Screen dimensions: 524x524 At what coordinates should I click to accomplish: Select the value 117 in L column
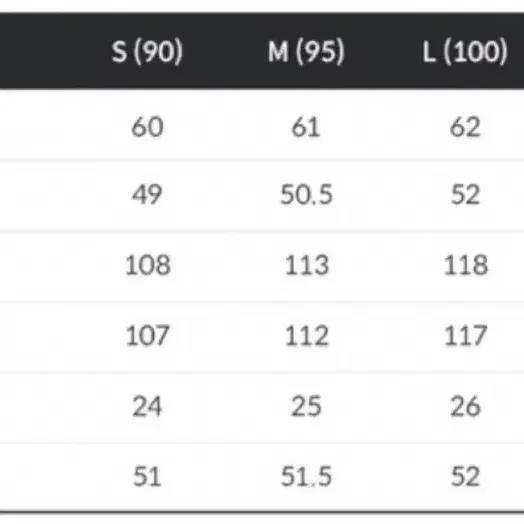click(466, 336)
